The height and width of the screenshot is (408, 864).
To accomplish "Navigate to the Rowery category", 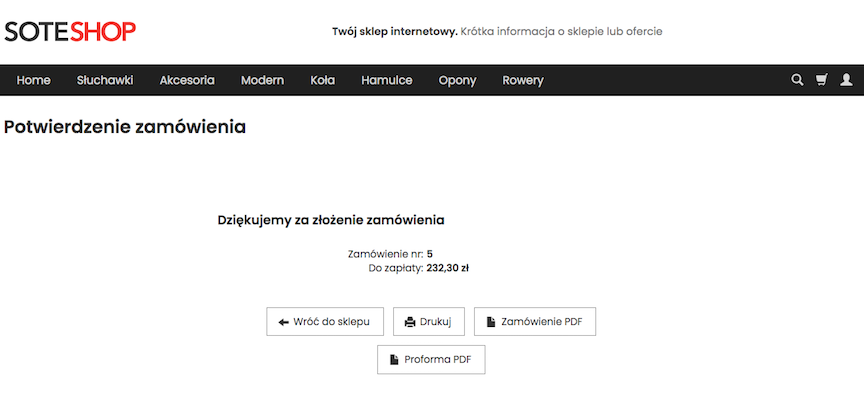I will [523, 80].
